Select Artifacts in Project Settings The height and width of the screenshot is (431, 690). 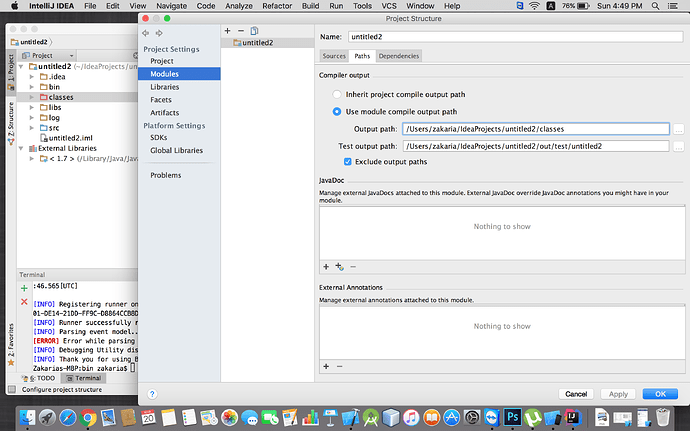165,113
